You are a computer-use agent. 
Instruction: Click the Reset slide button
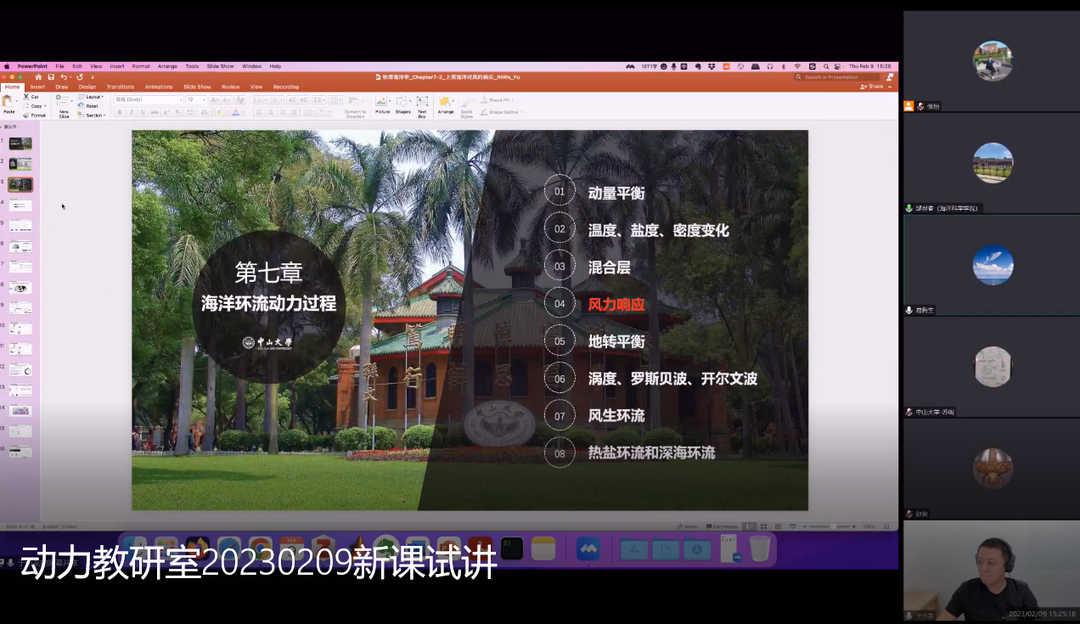click(x=91, y=106)
